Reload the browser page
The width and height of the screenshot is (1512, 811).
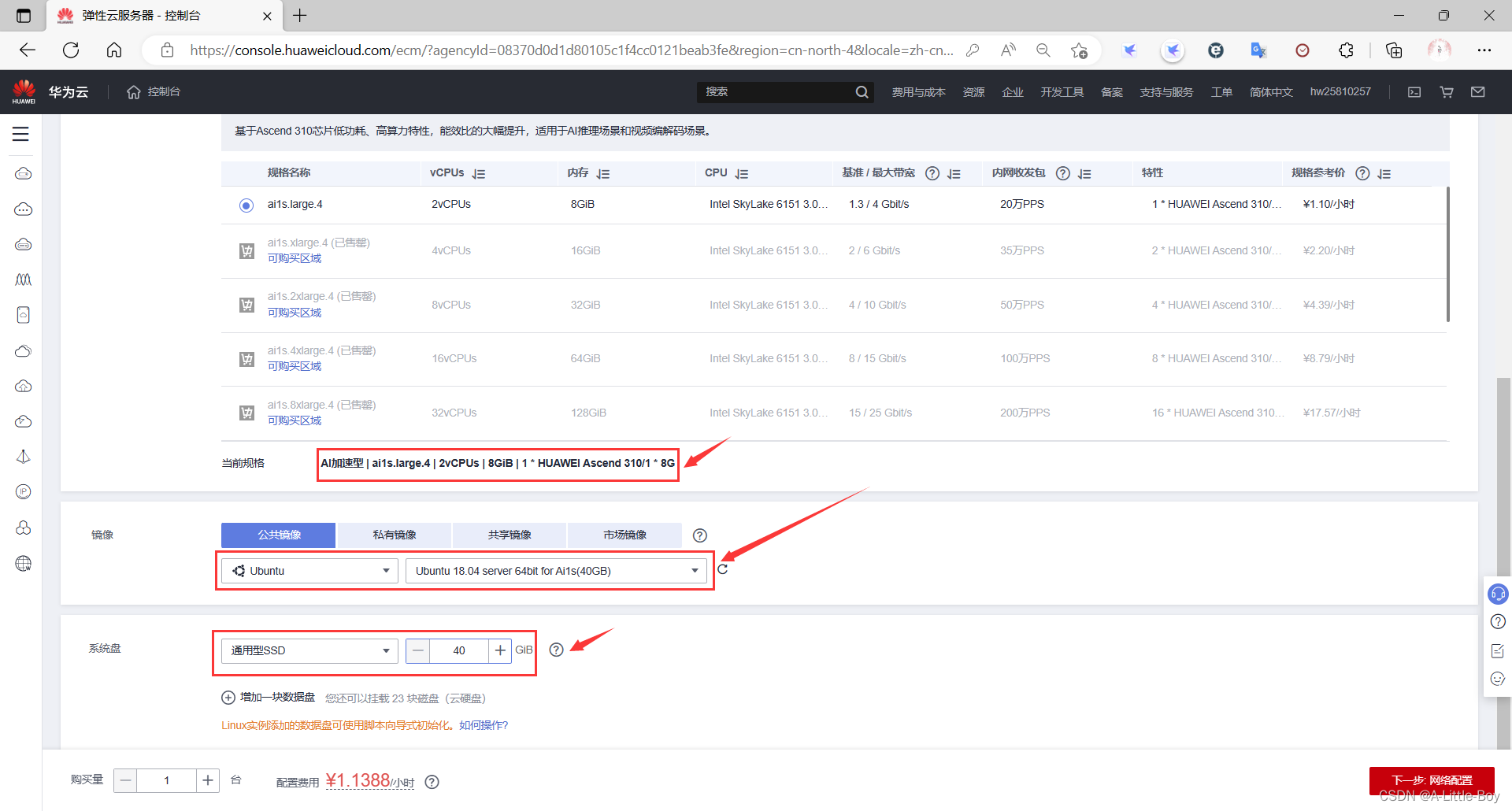coord(71,50)
